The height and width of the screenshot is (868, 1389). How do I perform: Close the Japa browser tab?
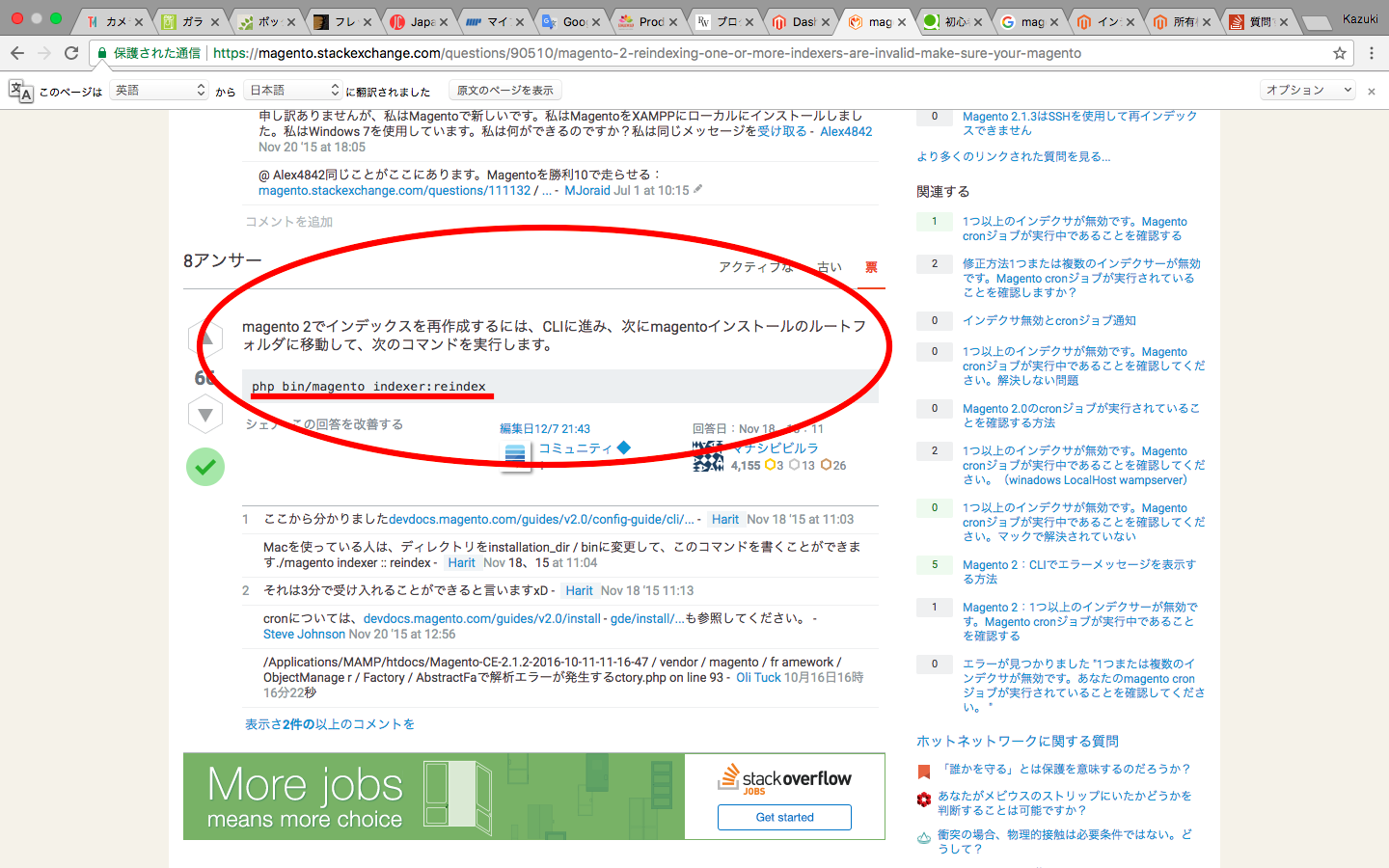coord(444,21)
